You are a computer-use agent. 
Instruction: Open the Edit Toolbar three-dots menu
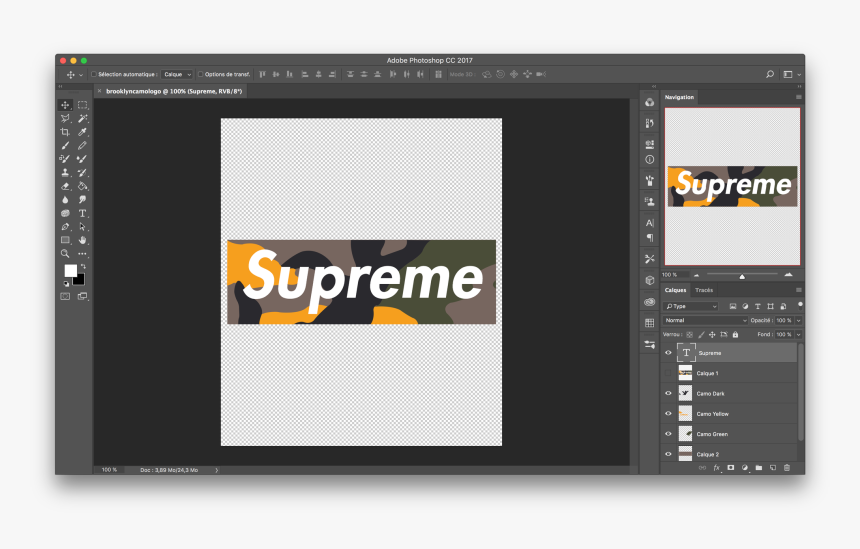[x=82, y=253]
